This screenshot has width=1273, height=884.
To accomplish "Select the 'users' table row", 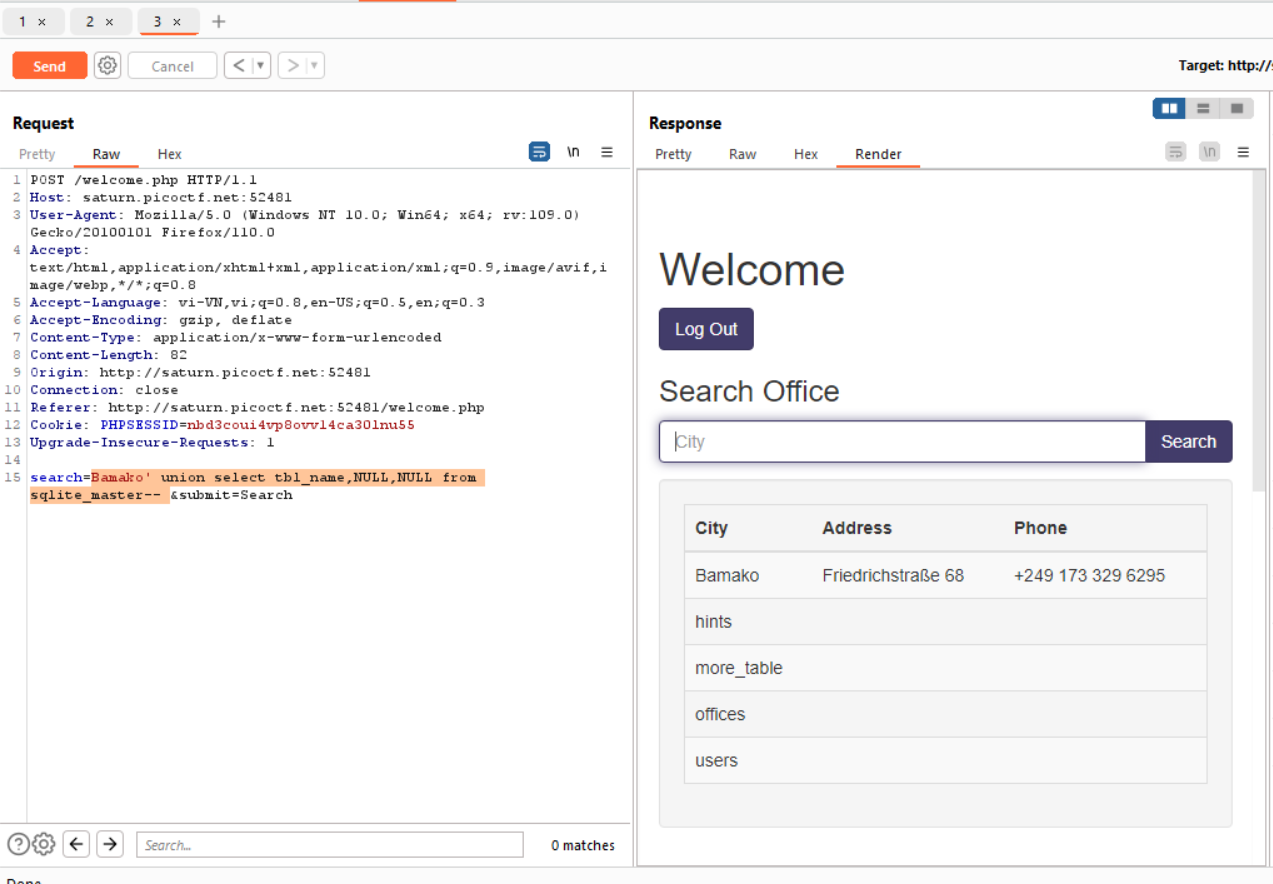I will [945, 760].
